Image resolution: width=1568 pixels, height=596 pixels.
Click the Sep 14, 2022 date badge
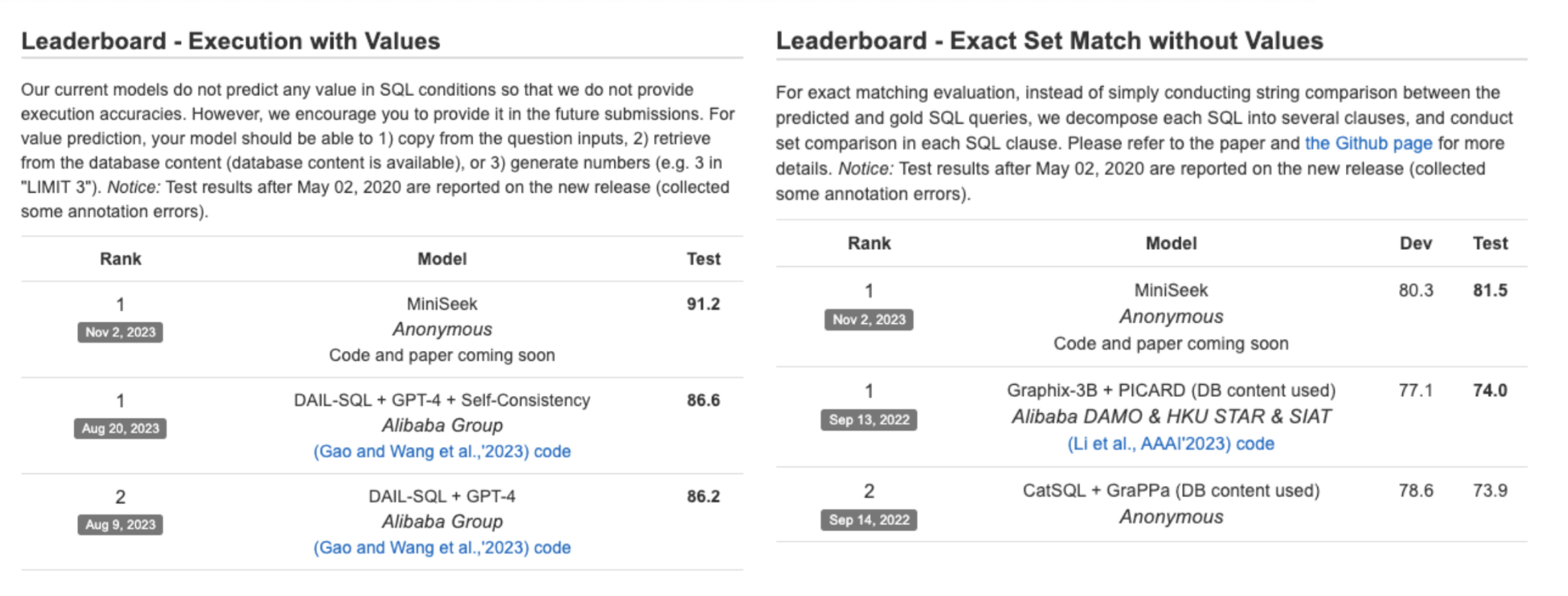(x=868, y=520)
